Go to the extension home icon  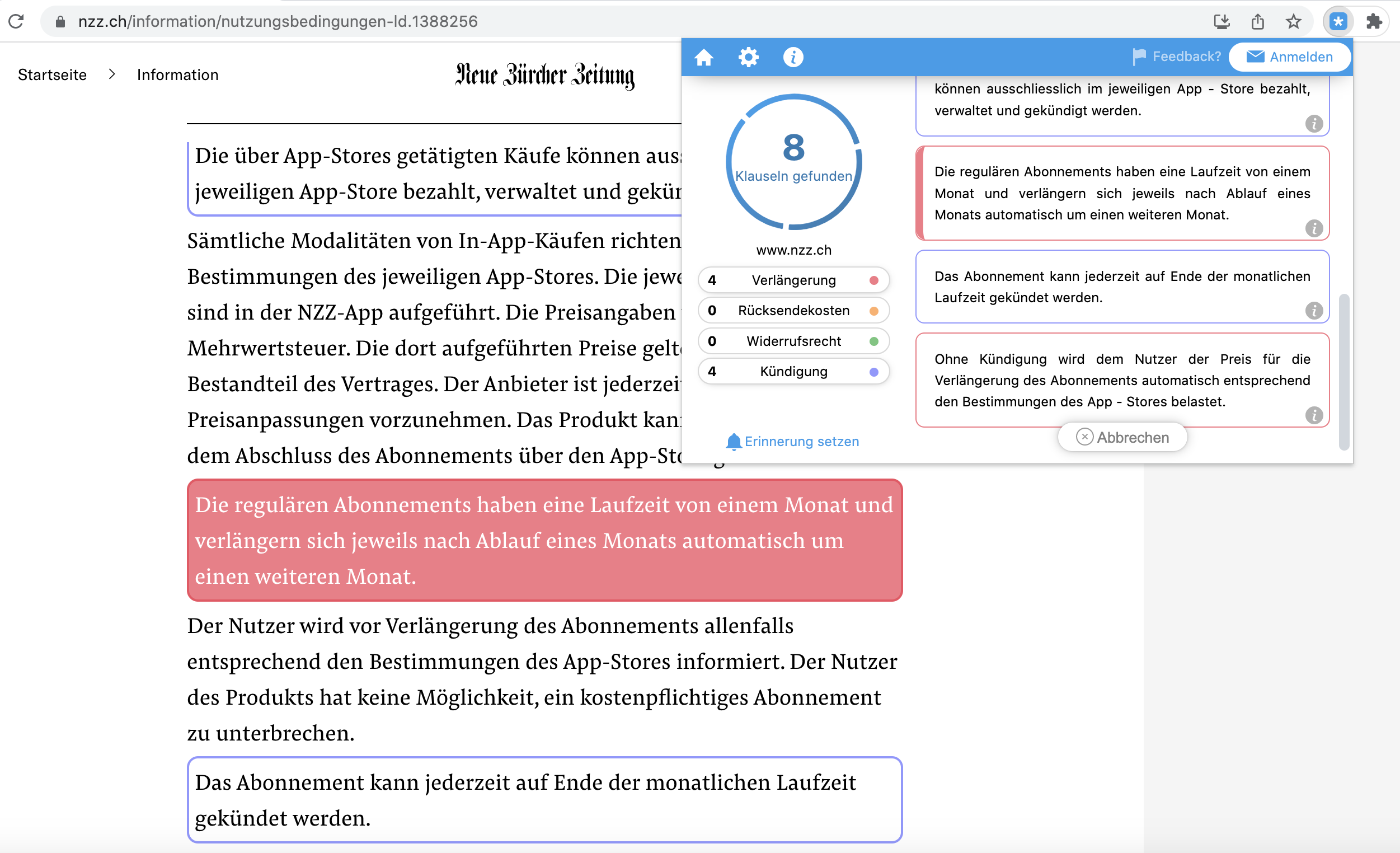pyautogui.click(x=703, y=57)
